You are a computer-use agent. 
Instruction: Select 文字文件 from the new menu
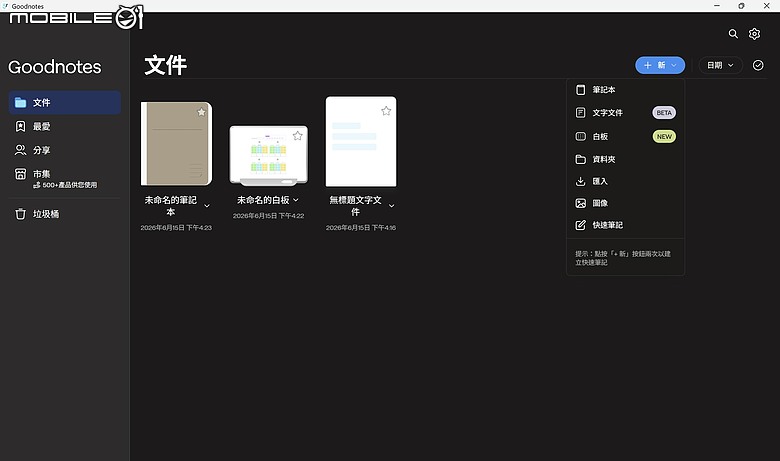(625, 112)
